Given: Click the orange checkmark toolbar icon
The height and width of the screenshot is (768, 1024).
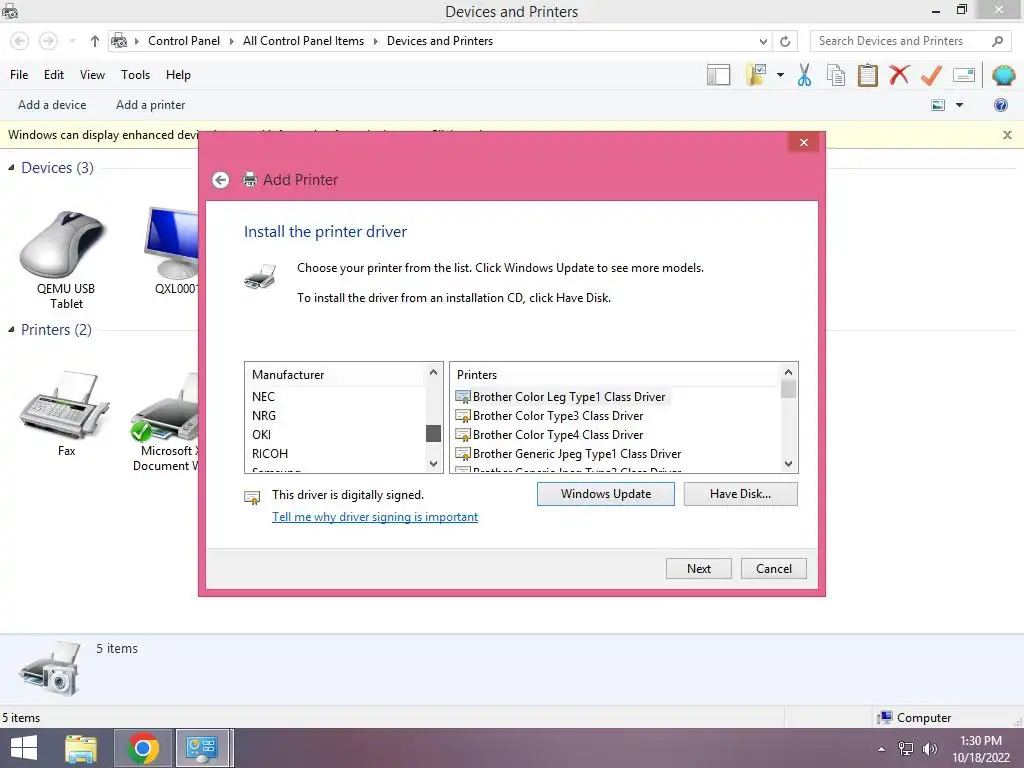Looking at the screenshot, I should pos(931,75).
